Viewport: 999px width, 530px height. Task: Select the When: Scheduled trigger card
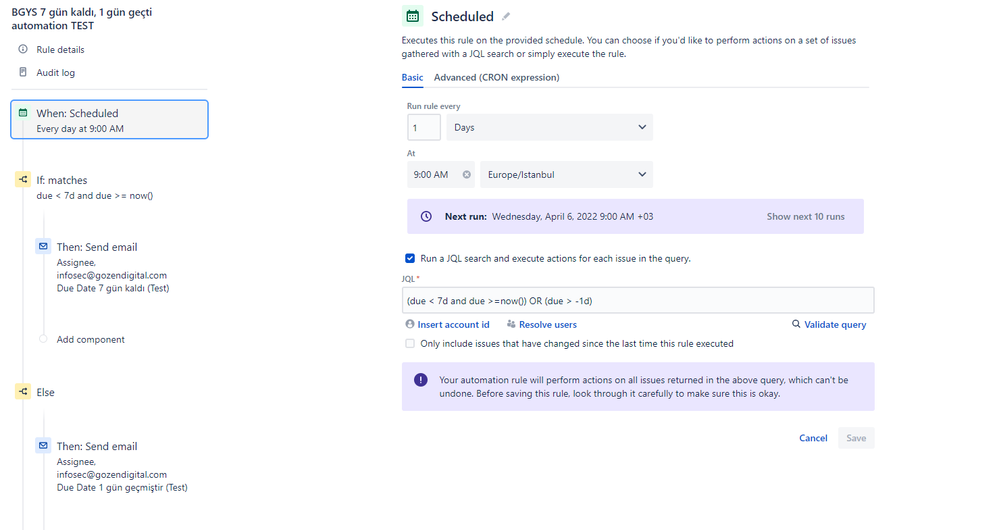(110, 119)
